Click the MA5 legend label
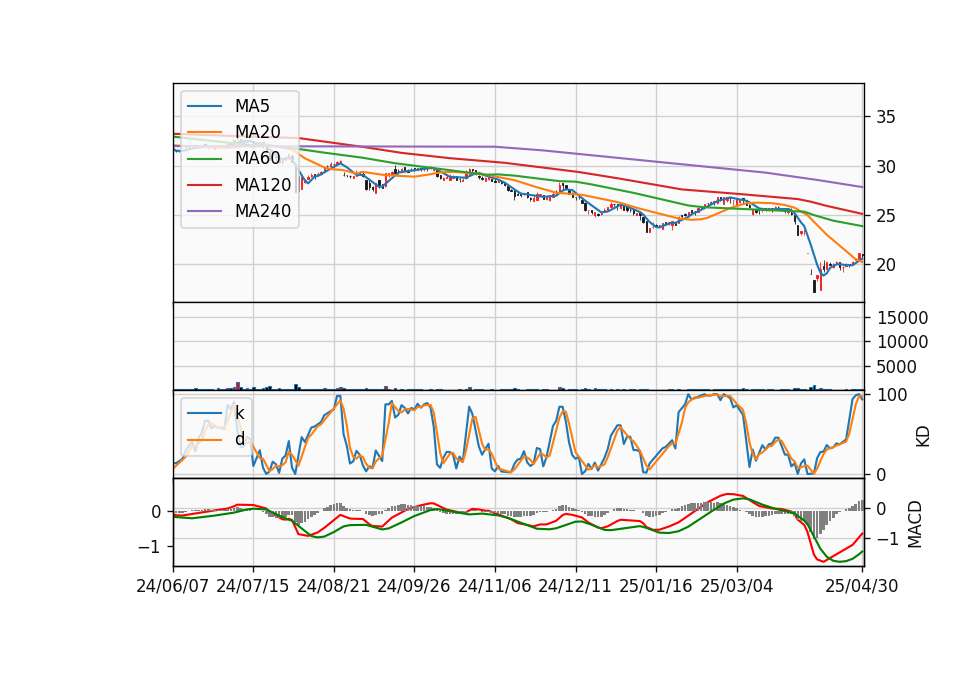 (252, 106)
